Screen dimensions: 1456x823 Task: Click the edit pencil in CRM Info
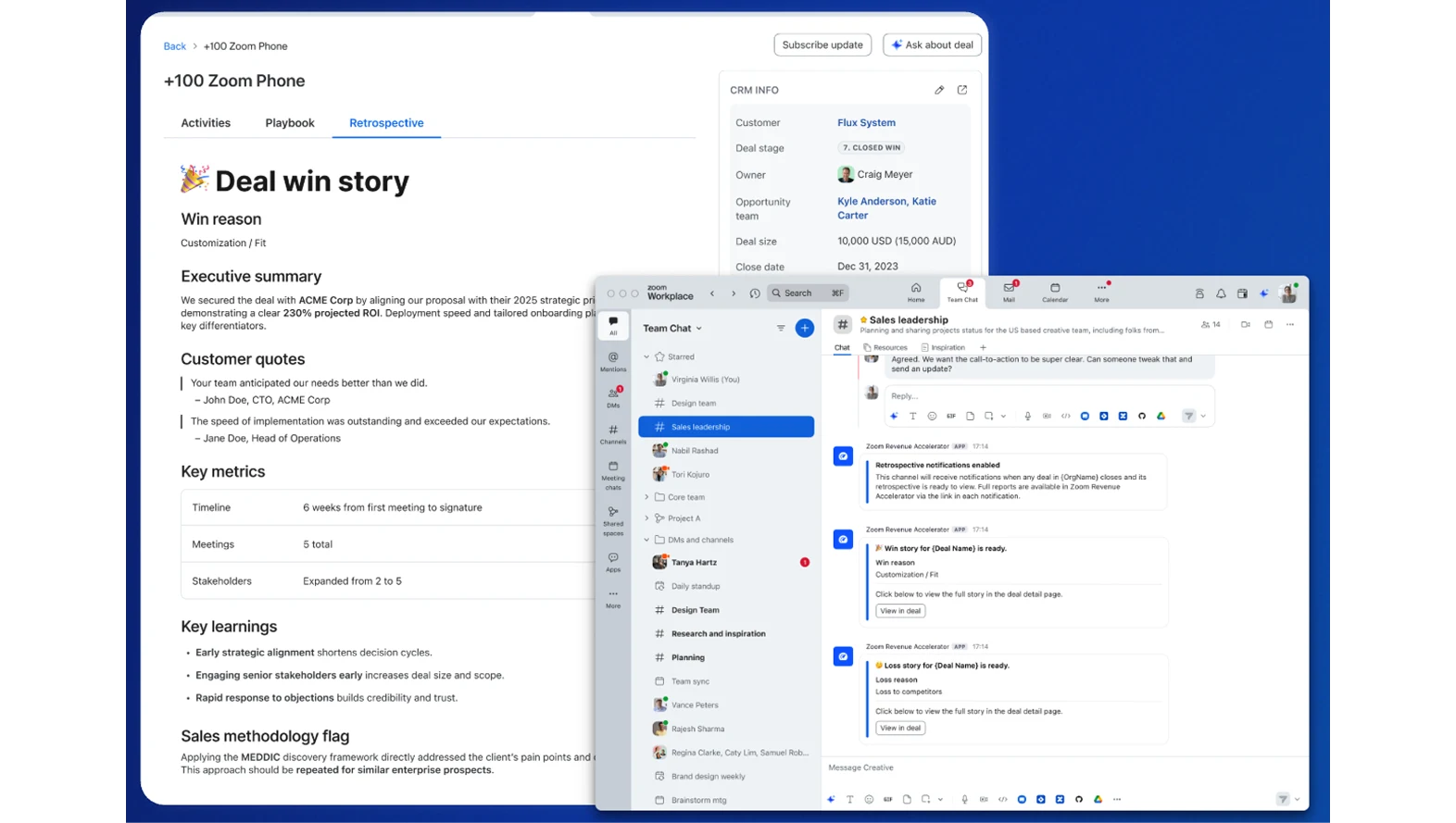[x=939, y=90]
